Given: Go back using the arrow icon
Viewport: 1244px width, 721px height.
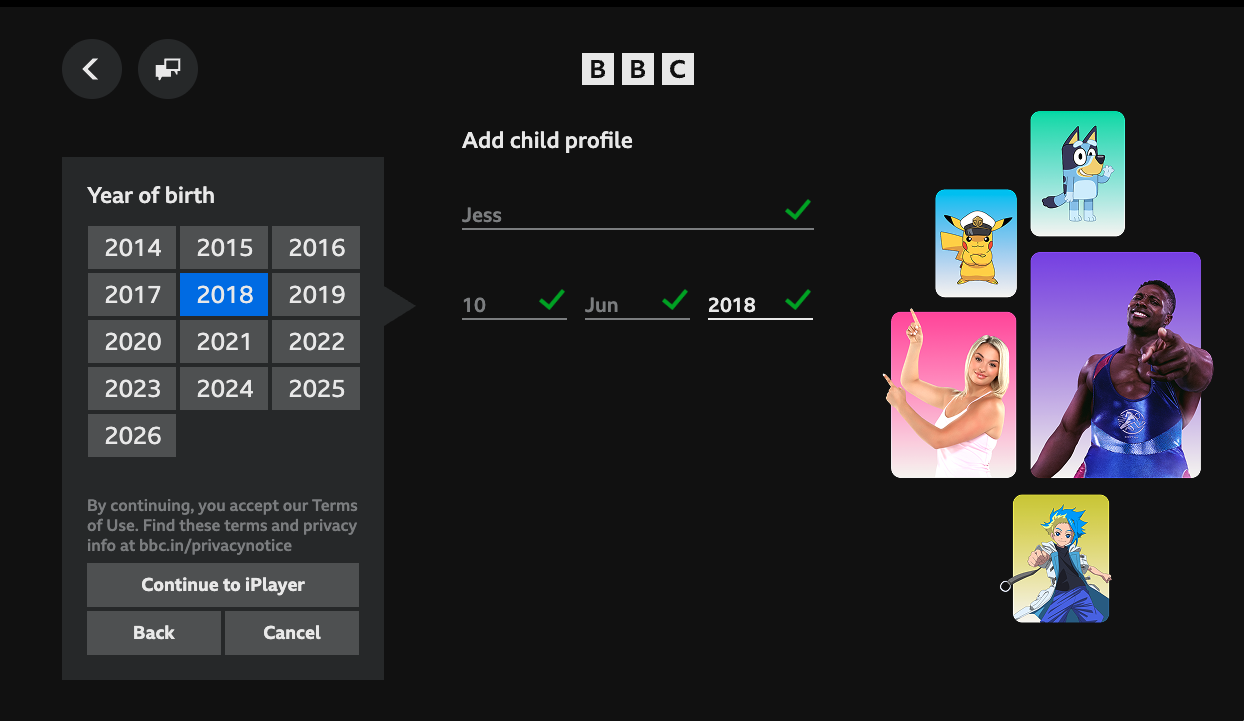Looking at the screenshot, I should pyautogui.click(x=92, y=69).
